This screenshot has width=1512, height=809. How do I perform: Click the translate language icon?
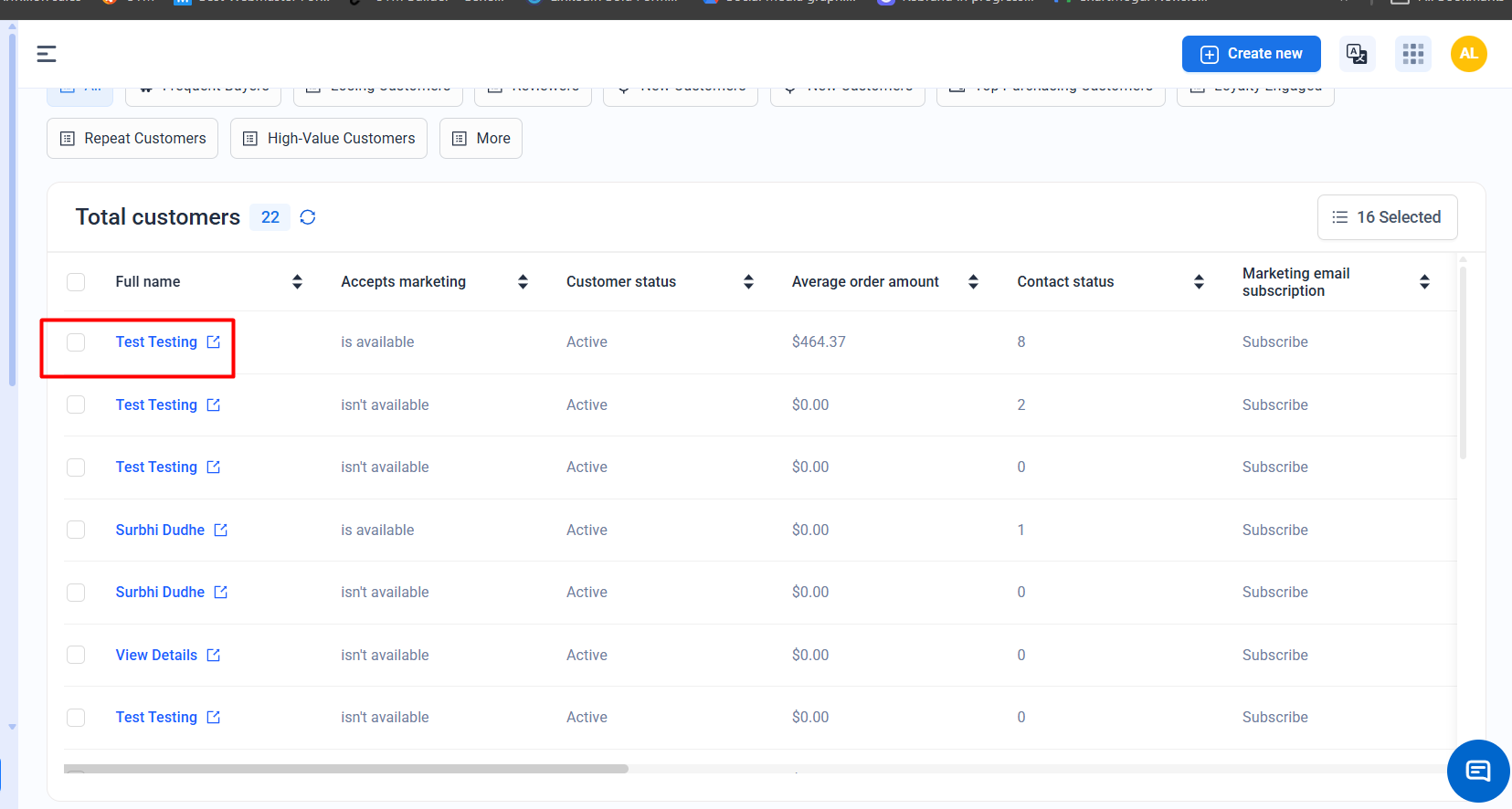tap(1357, 54)
